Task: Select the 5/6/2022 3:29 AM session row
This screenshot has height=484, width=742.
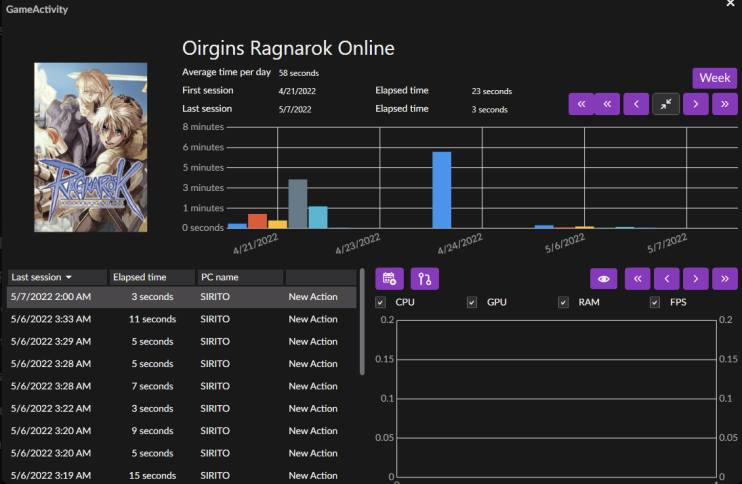Action: (181, 341)
